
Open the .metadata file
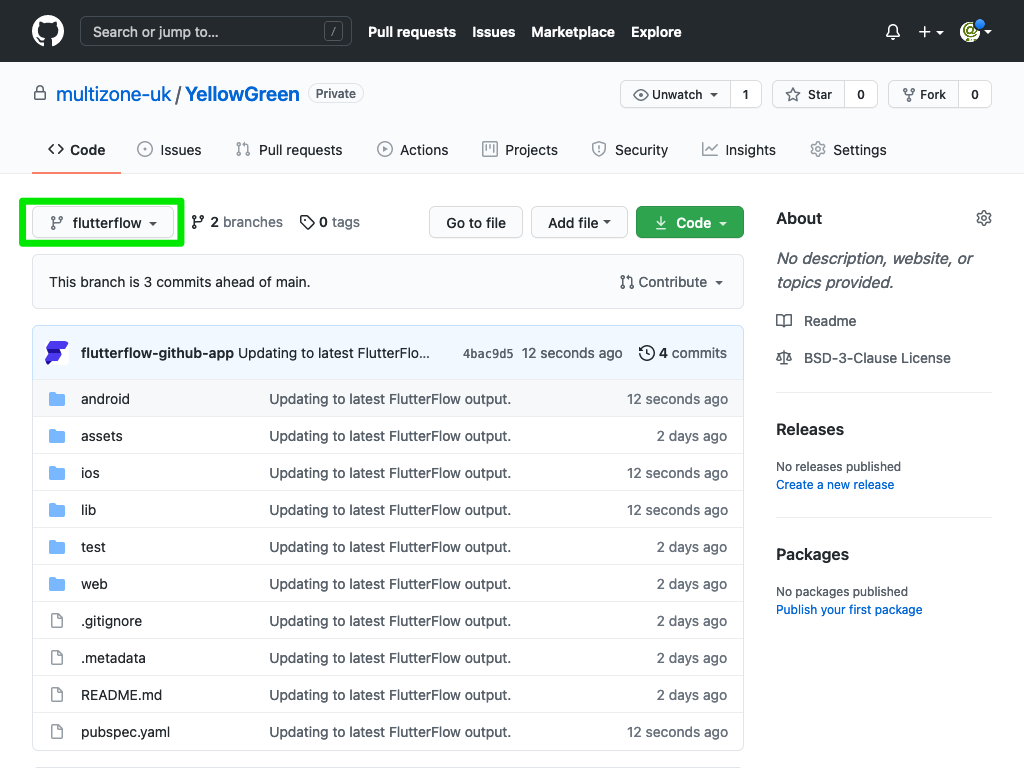[114, 658]
